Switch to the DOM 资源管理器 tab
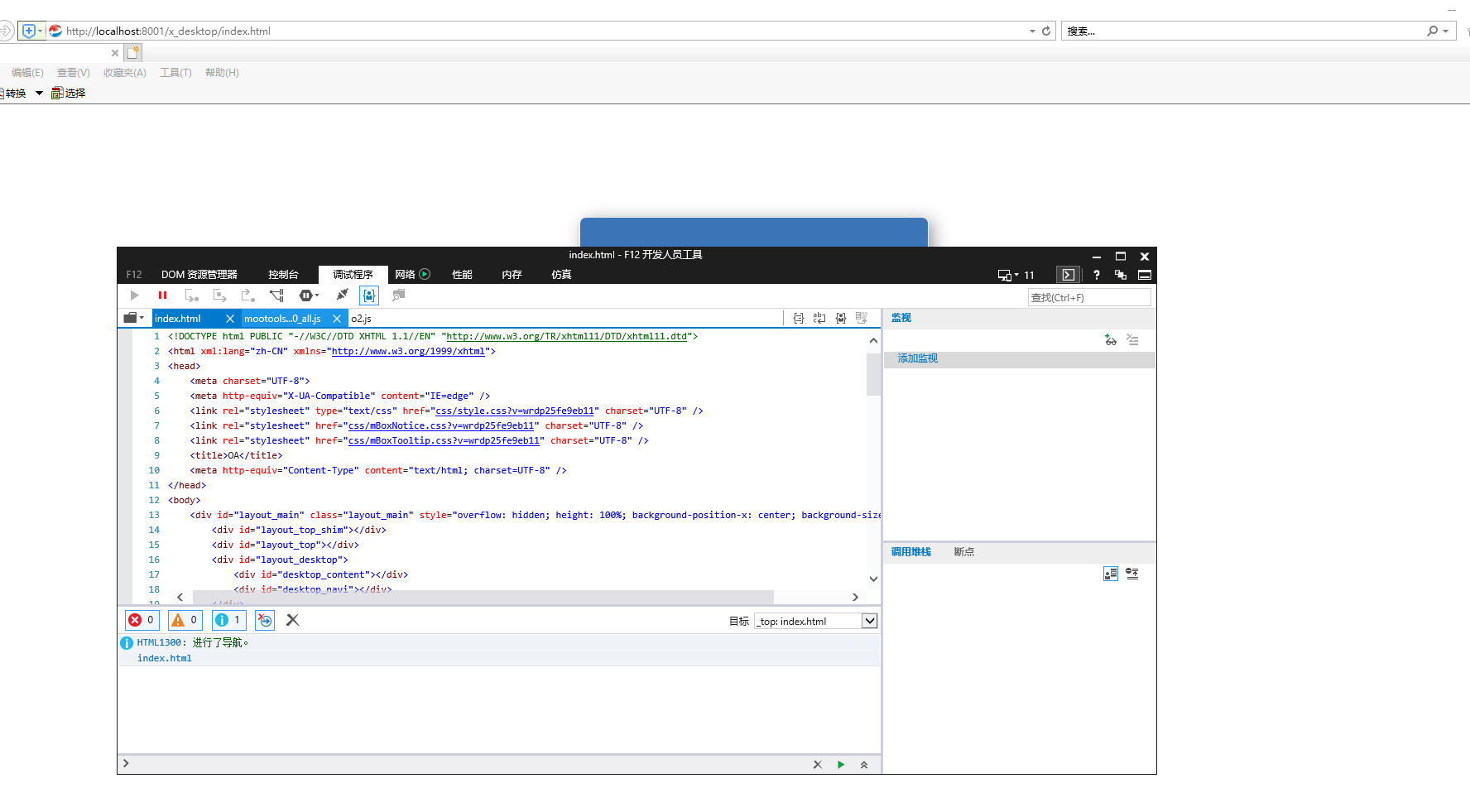Viewport: 1470px width, 812px height. point(199,275)
